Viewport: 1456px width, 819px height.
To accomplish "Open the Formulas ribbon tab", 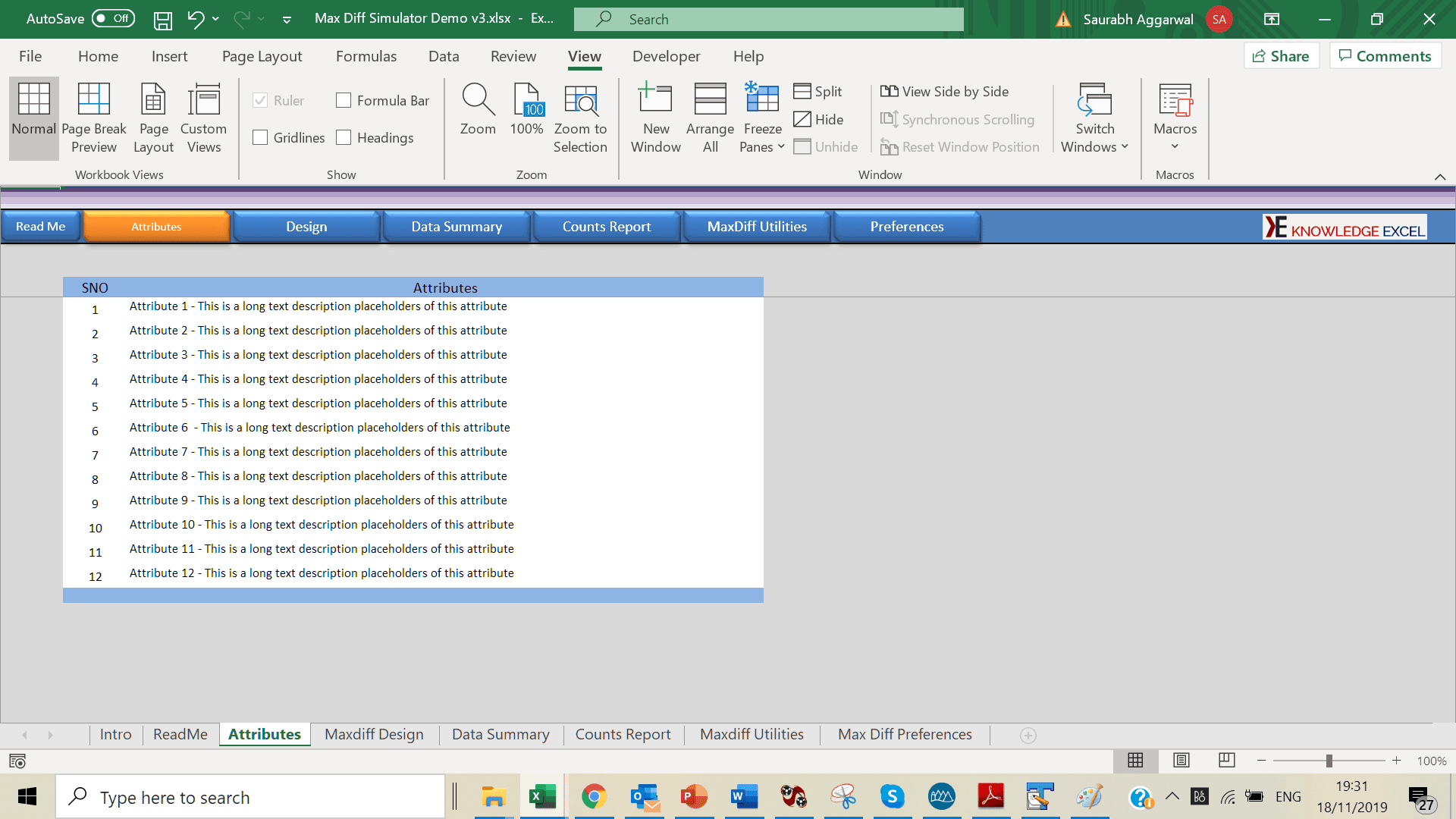I will click(x=366, y=56).
